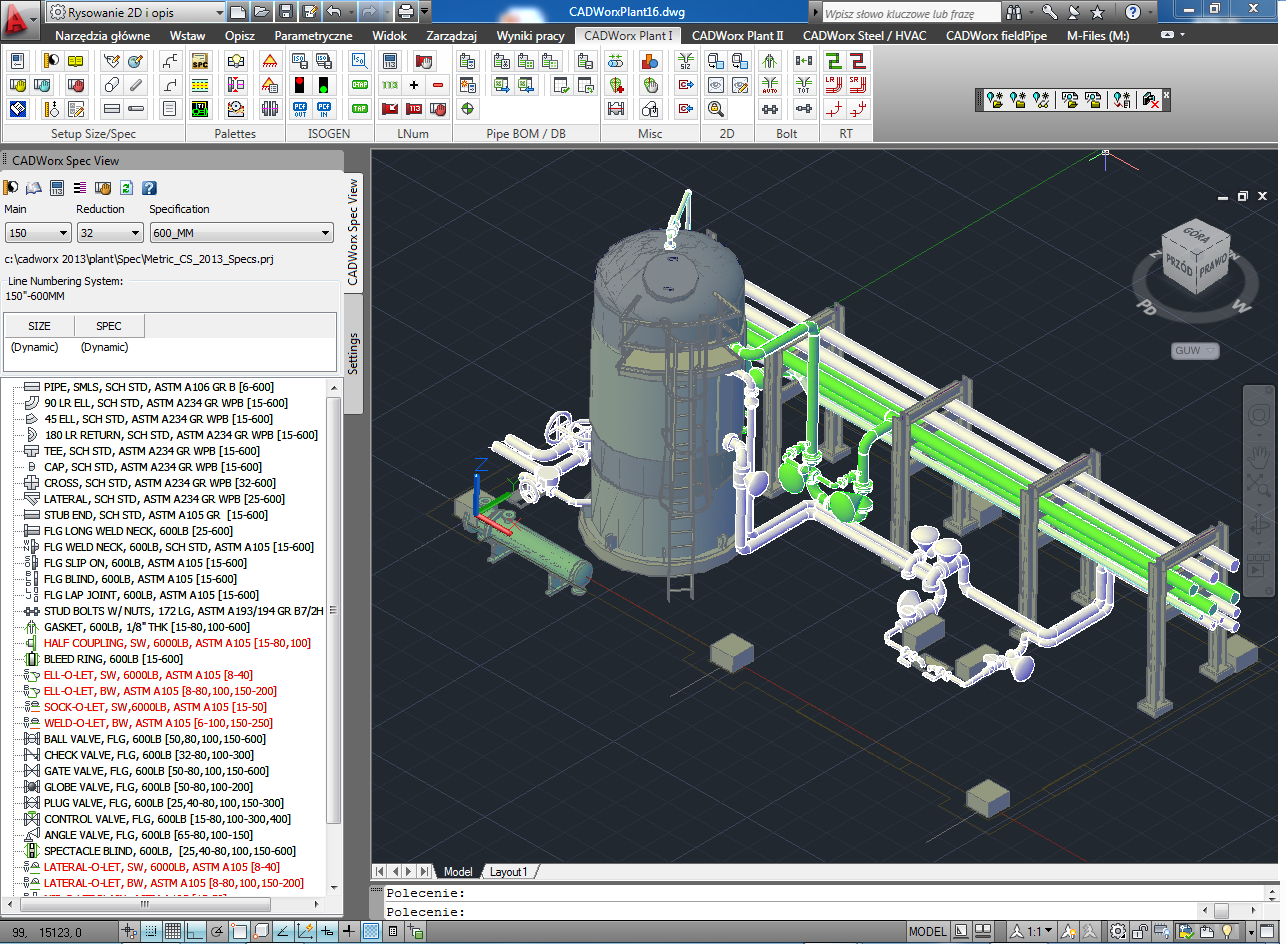Click the red minus icon in LNum panel

coord(438,85)
